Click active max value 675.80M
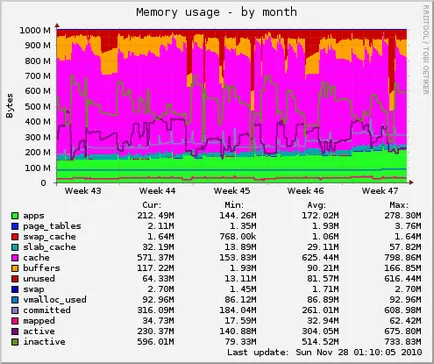 [403, 331]
